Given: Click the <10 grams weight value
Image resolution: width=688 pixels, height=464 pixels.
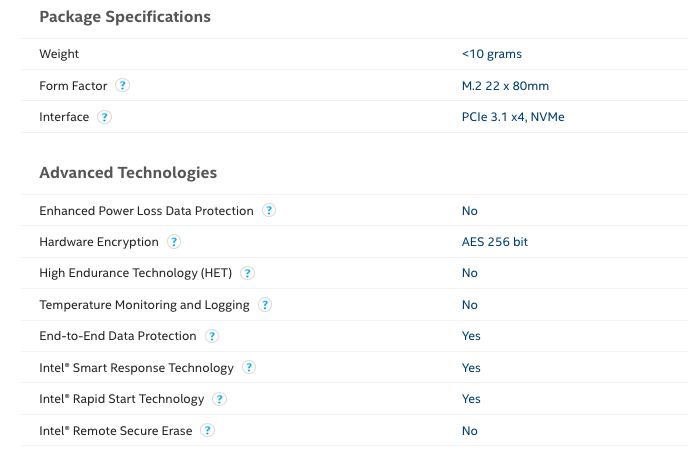Looking at the screenshot, I should point(491,54).
